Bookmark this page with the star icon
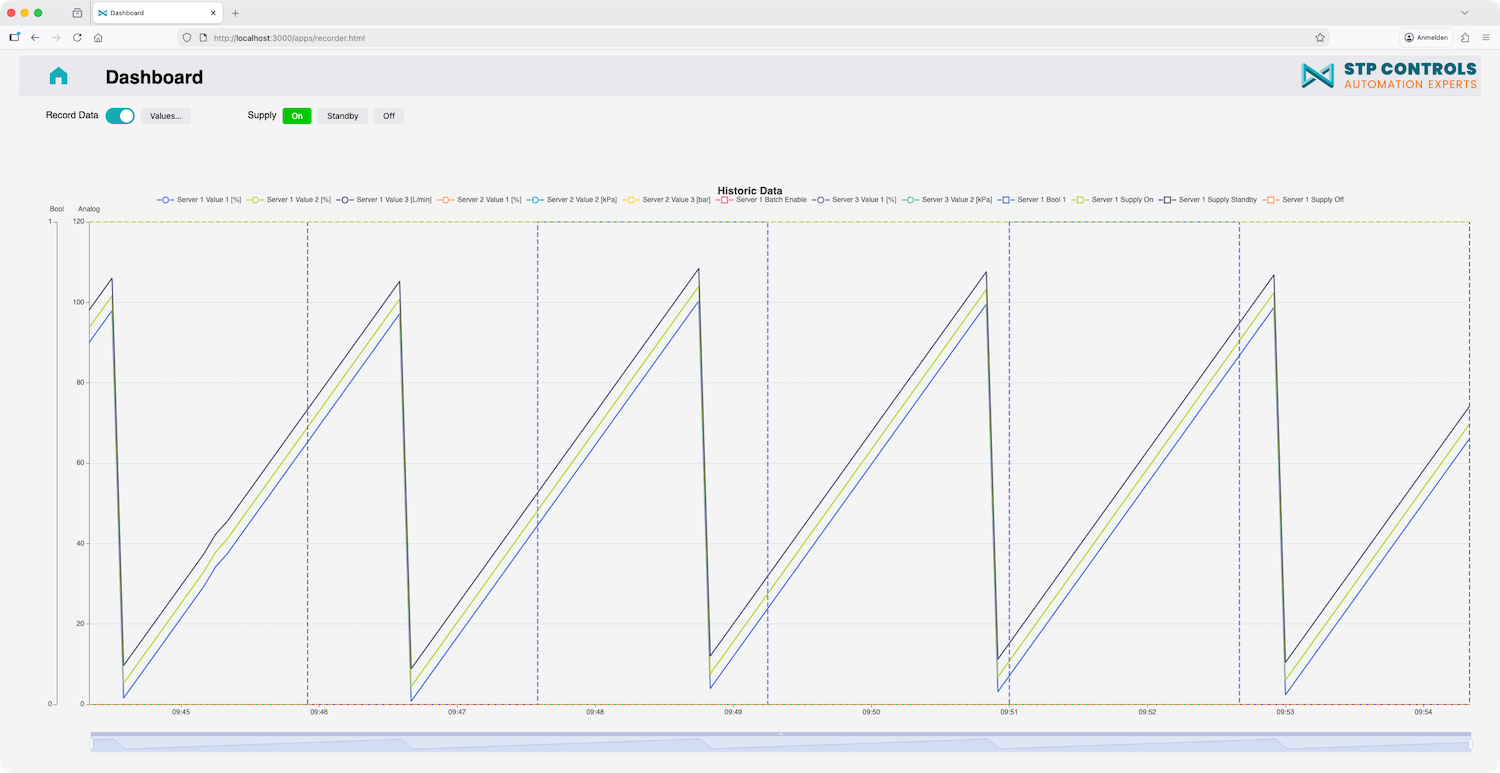This screenshot has width=1500, height=773. (x=1320, y=37)
